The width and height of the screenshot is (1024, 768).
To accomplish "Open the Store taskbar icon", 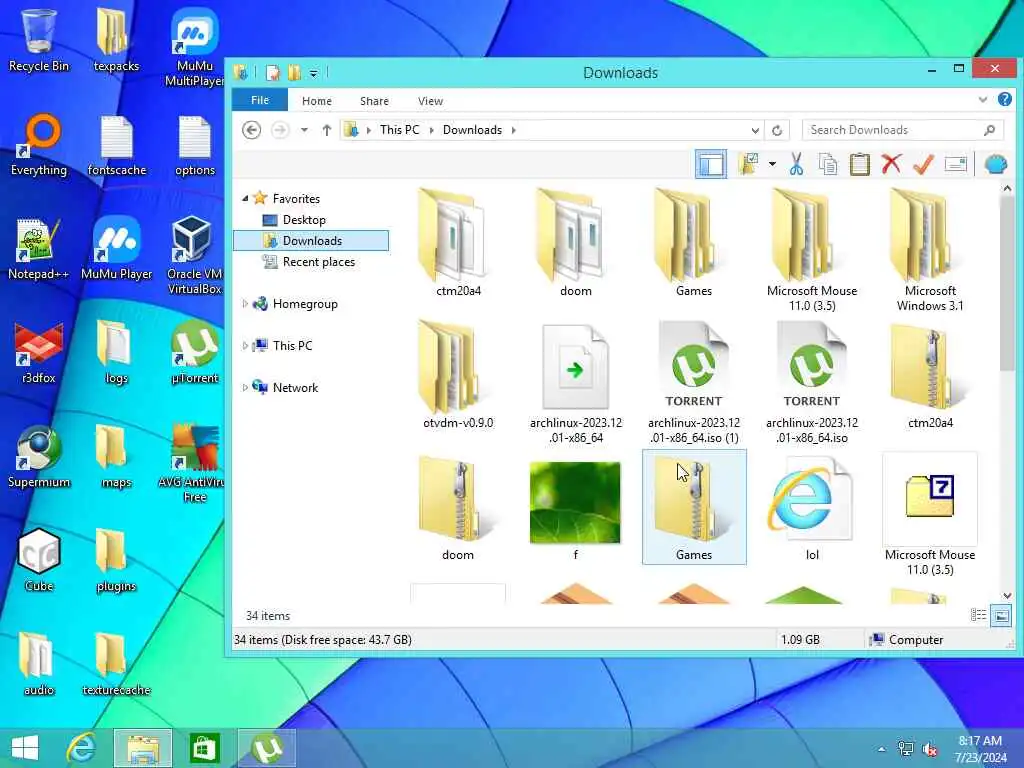I will [204, 748].
